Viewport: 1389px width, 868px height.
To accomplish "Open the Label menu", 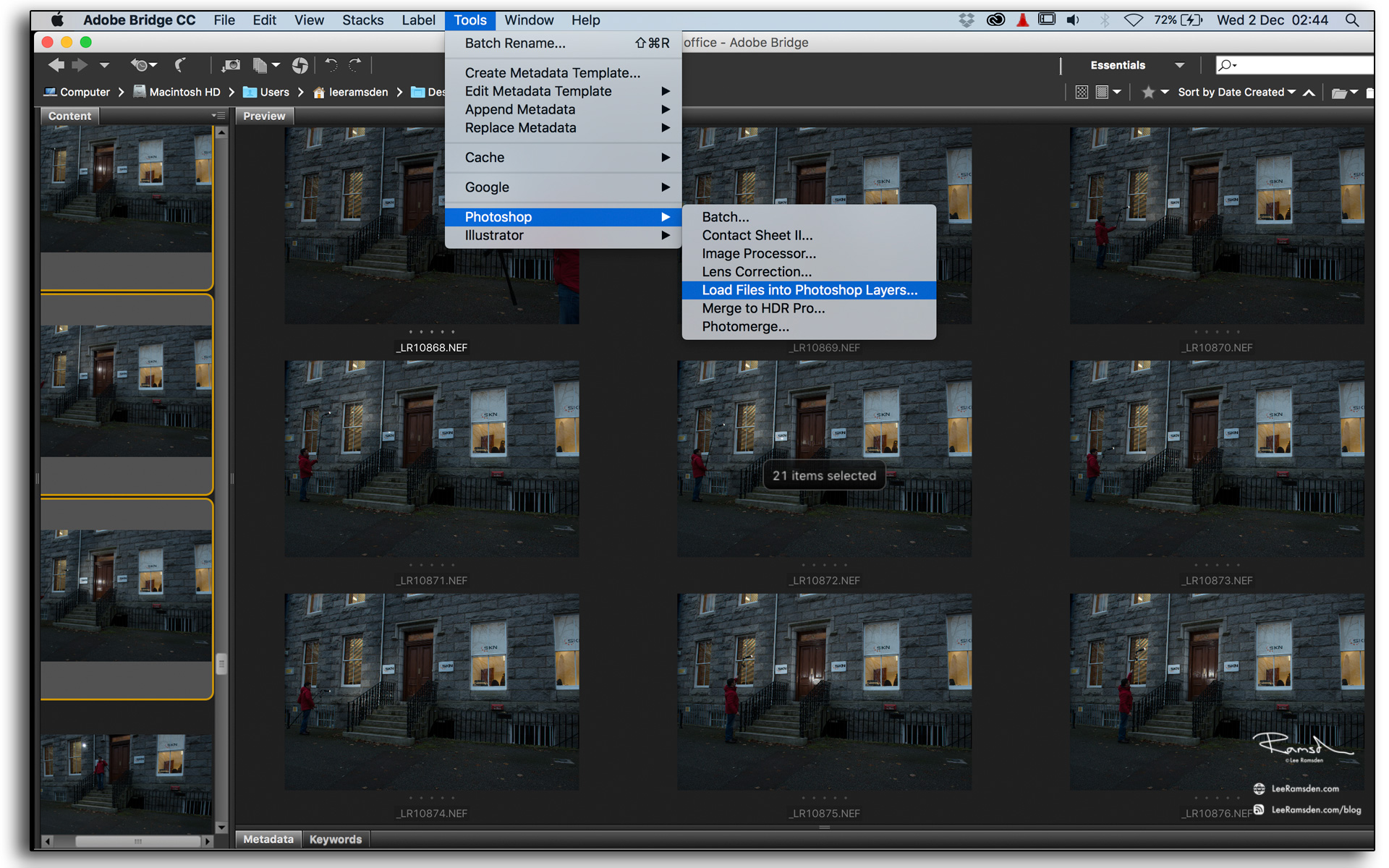I will coord(418,20).
